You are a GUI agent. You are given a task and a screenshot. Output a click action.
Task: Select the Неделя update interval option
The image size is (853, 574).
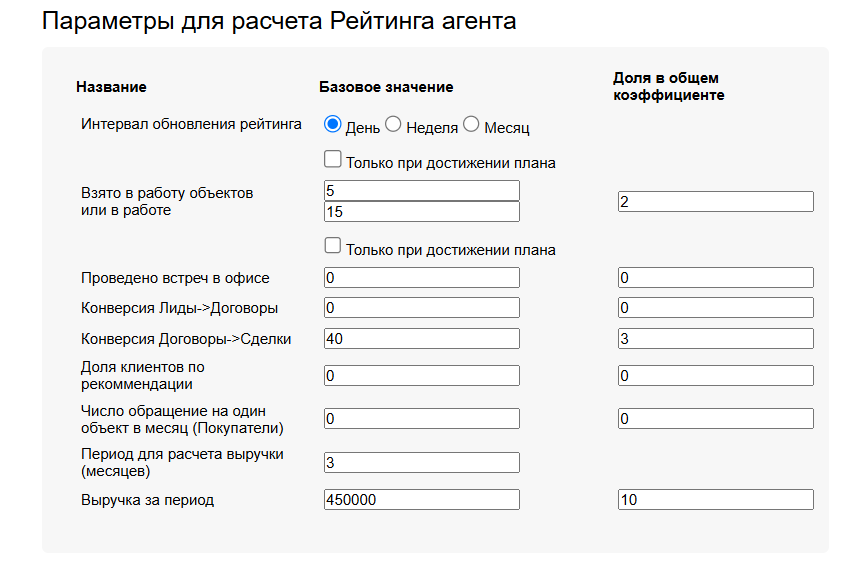click(x=393, y=125)
